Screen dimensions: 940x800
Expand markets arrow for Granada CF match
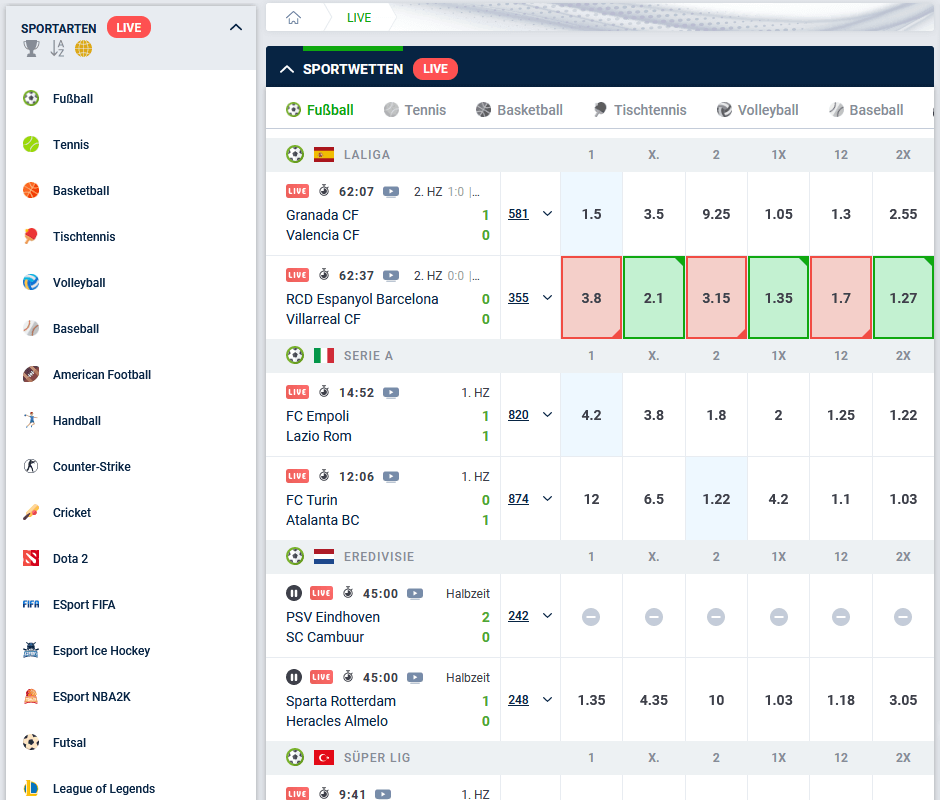pyautogui.click(x=547, y=213)
